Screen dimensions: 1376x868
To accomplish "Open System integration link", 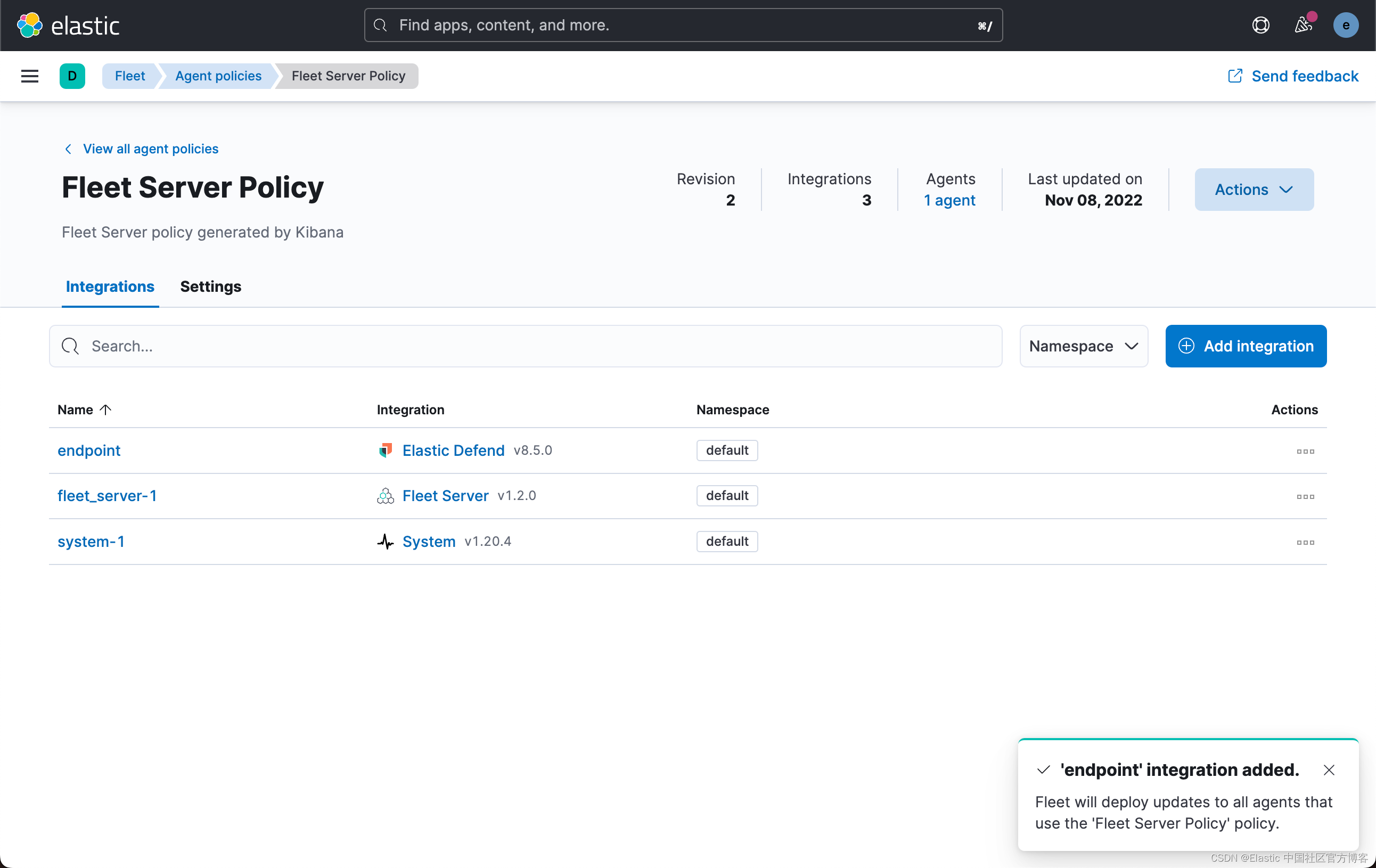I will (x=429, y=541).
